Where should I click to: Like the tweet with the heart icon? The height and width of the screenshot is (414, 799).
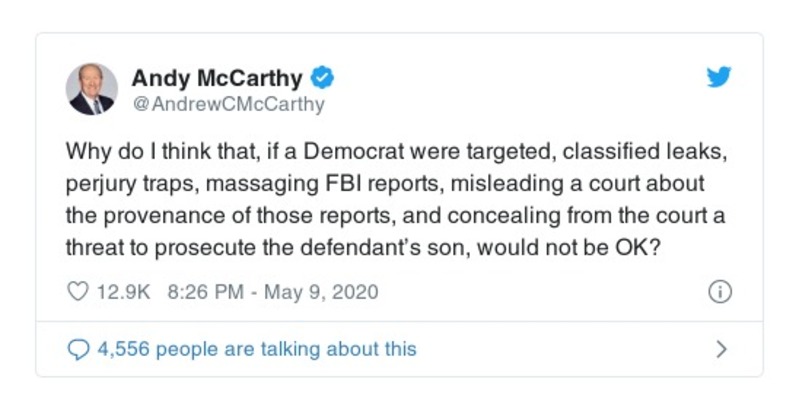[78, 292]
